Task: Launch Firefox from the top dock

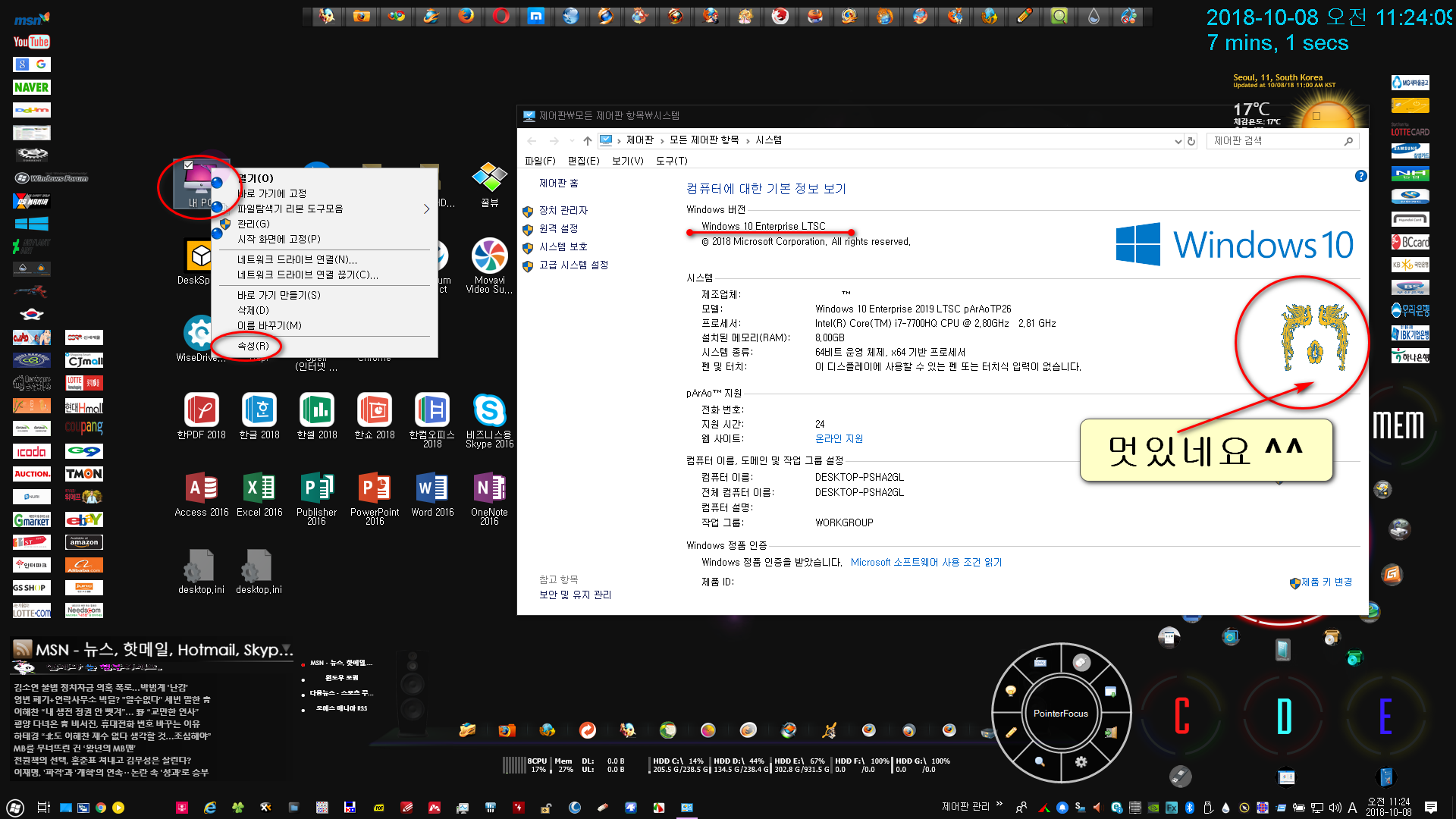Action: pyautogui.click(x=466, y=16)
